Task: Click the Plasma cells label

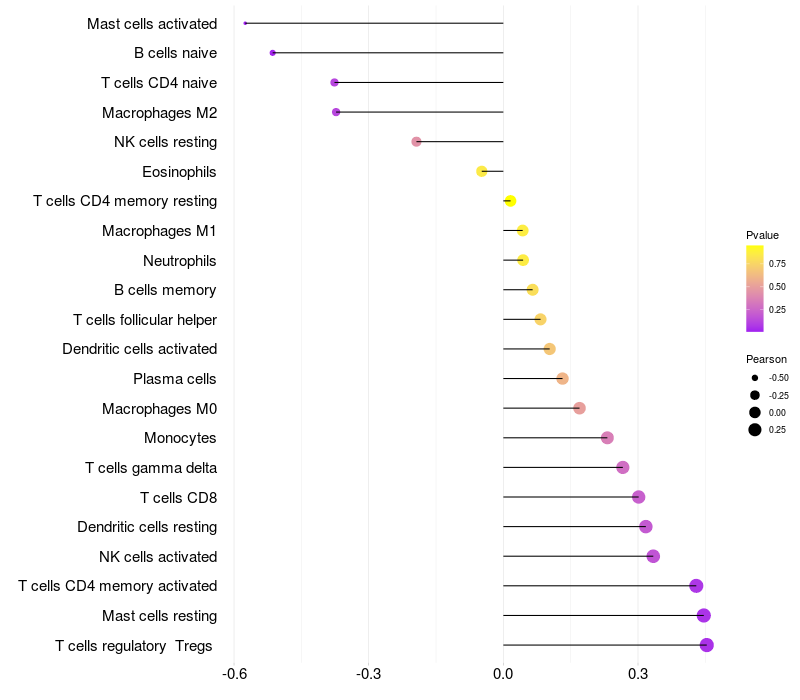Action: [174, 379]
